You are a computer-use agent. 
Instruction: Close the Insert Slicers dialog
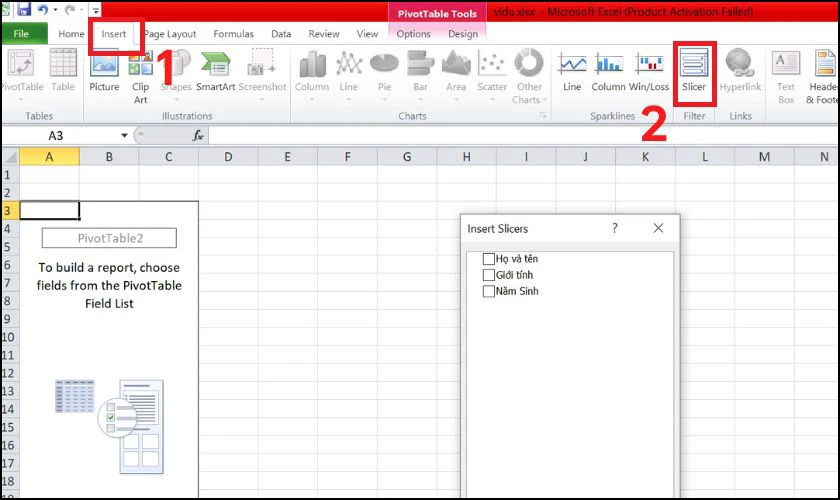[x=658, y=228]
